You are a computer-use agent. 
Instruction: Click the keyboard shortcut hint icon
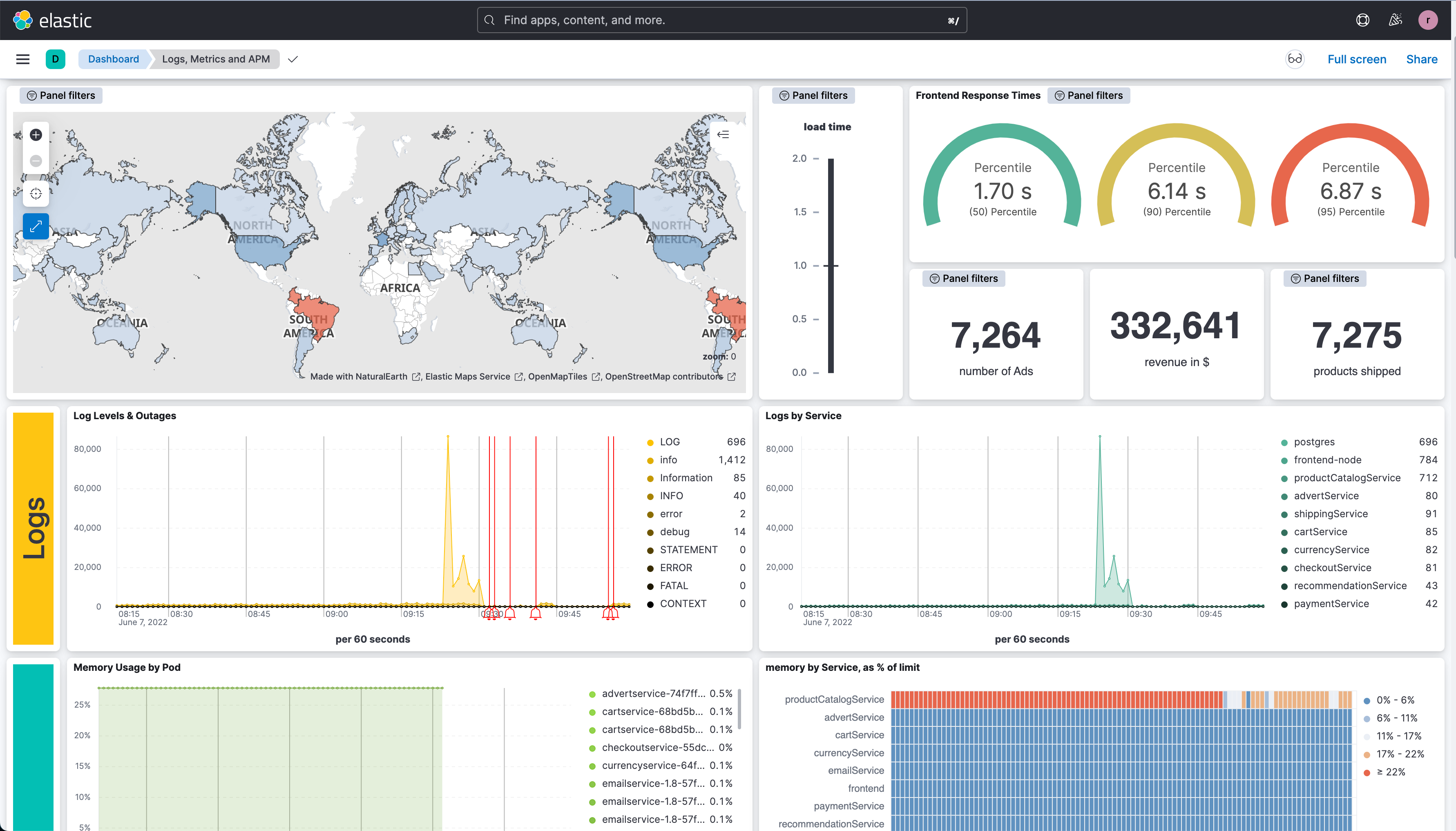[x=951, y=19]
